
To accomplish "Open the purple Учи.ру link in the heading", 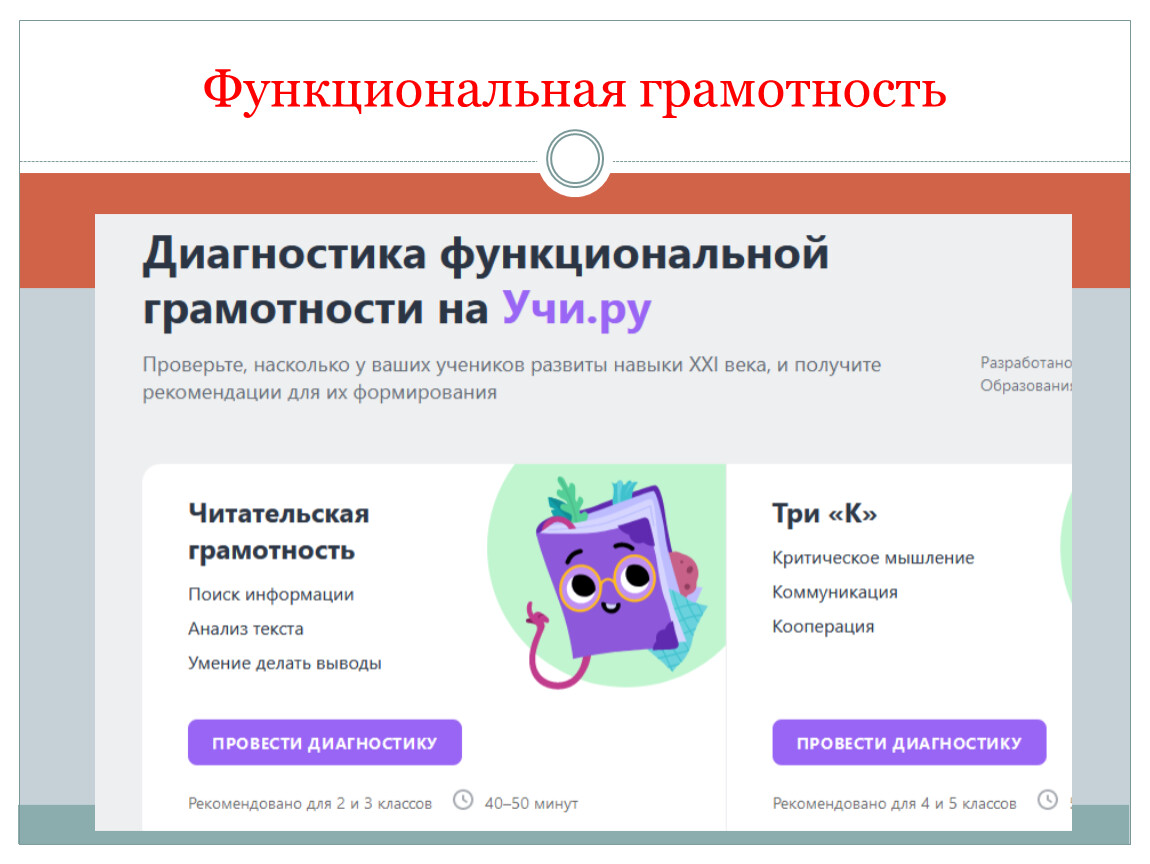I will point(576,309).
